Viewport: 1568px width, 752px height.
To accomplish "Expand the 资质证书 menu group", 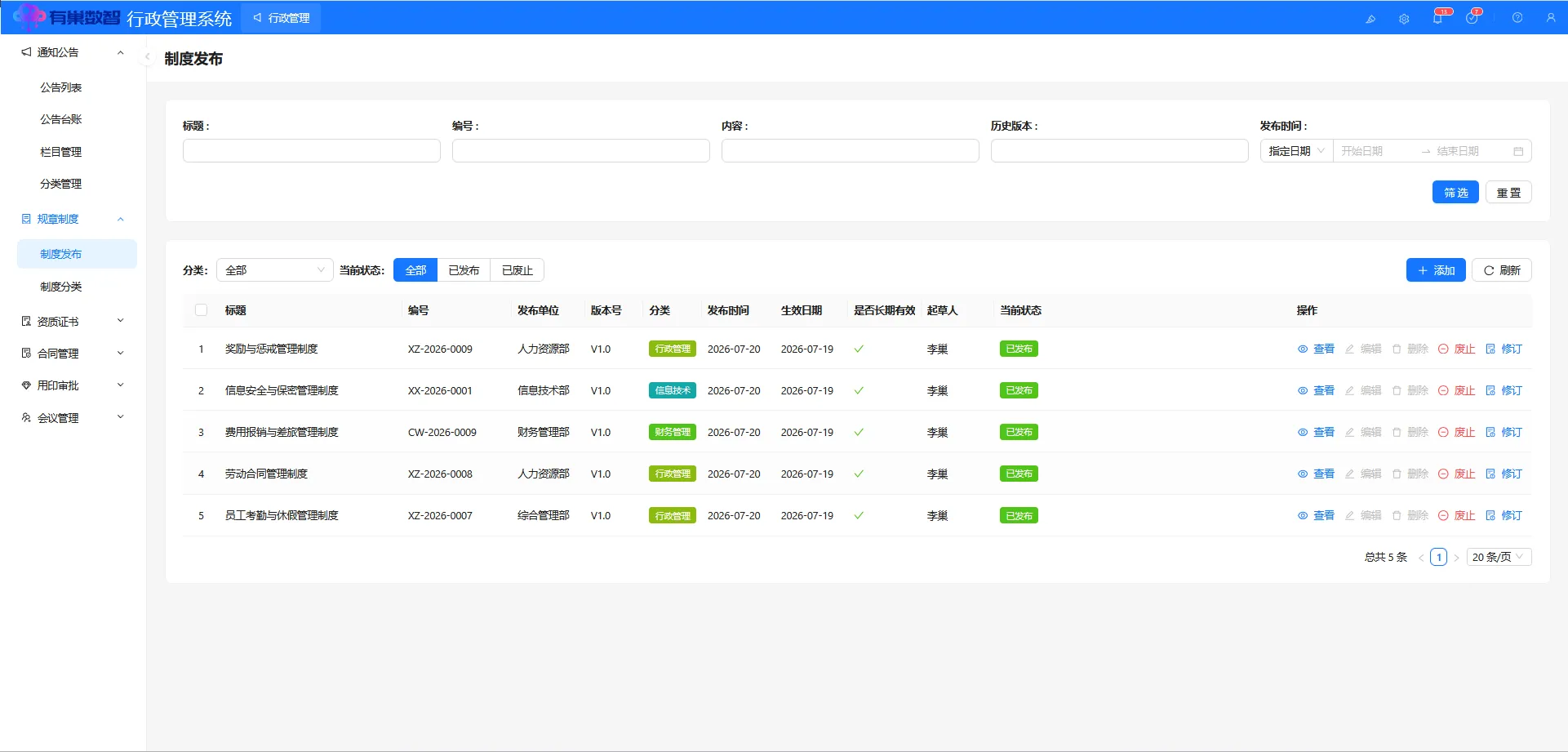I will click(x=73, y=322).
